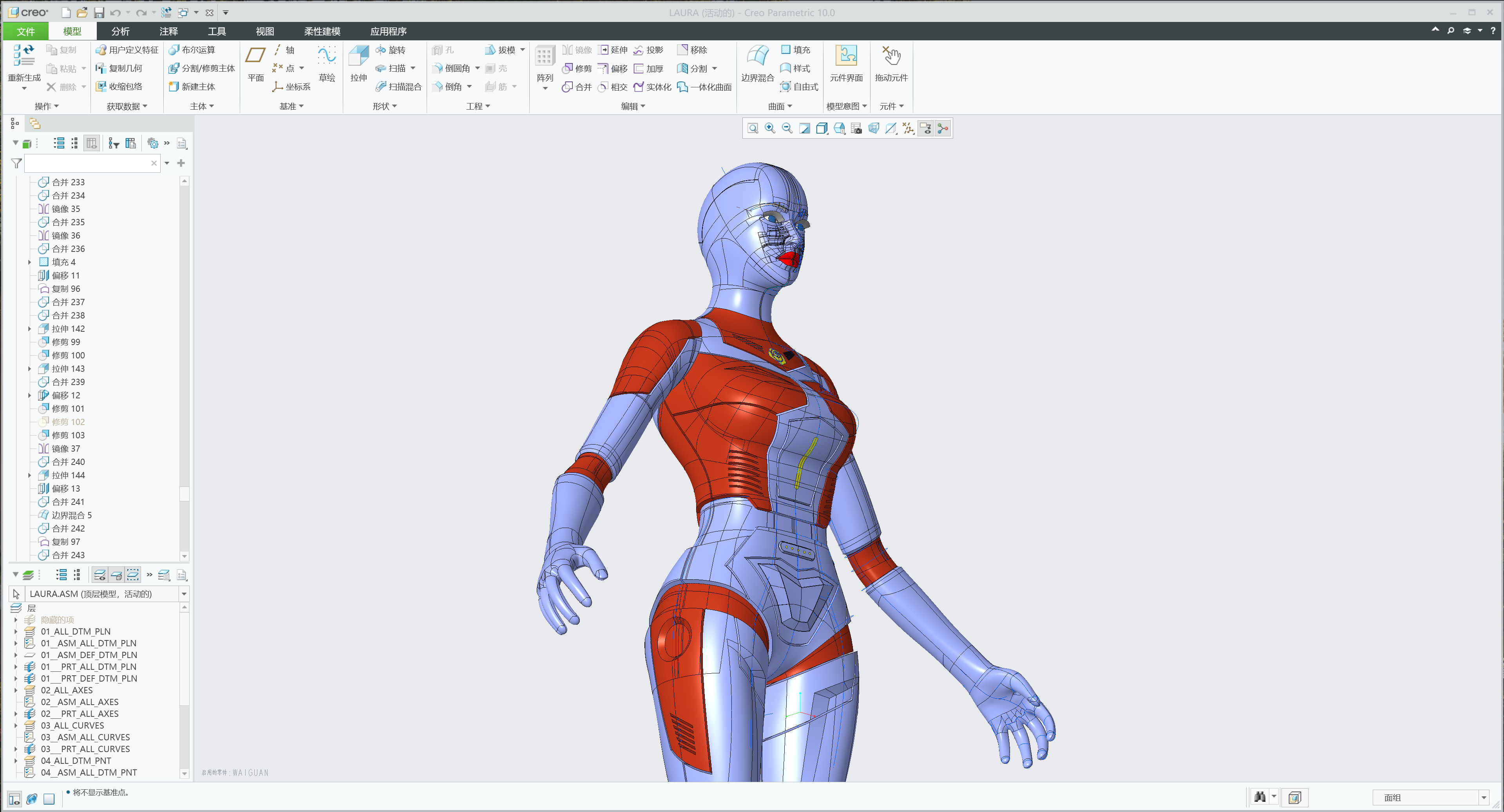The height and width of the screenshot is (812, 1504).
Task: Switch to the 分析 ribbon tab
Action: 120,31
